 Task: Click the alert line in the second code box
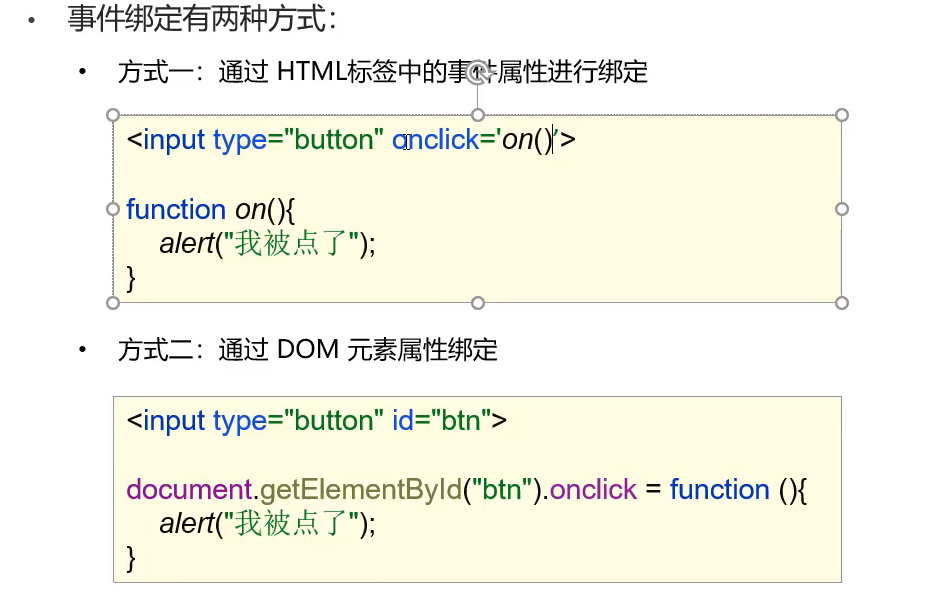(267, 524)
